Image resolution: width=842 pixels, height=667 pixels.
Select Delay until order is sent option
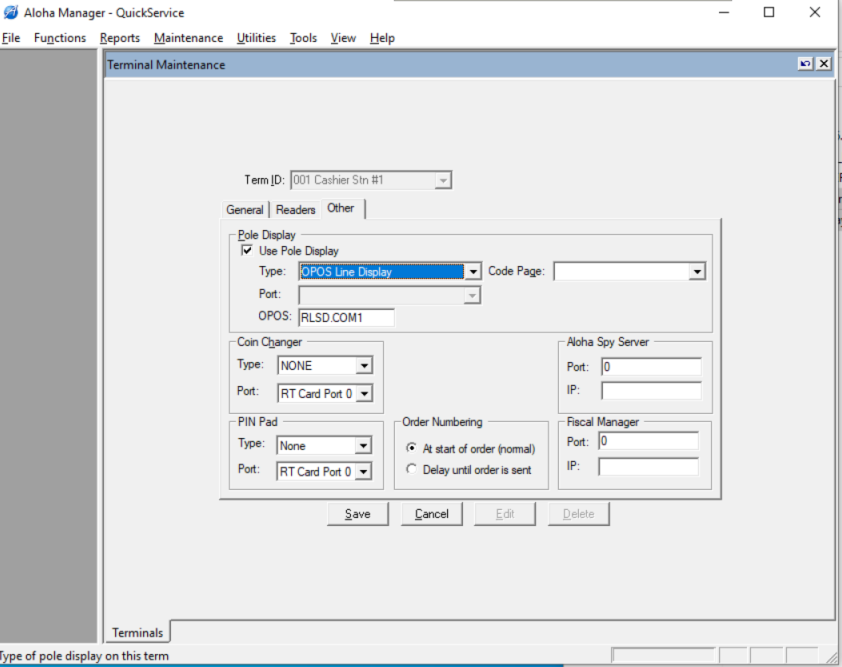click(x=411, y=469)
